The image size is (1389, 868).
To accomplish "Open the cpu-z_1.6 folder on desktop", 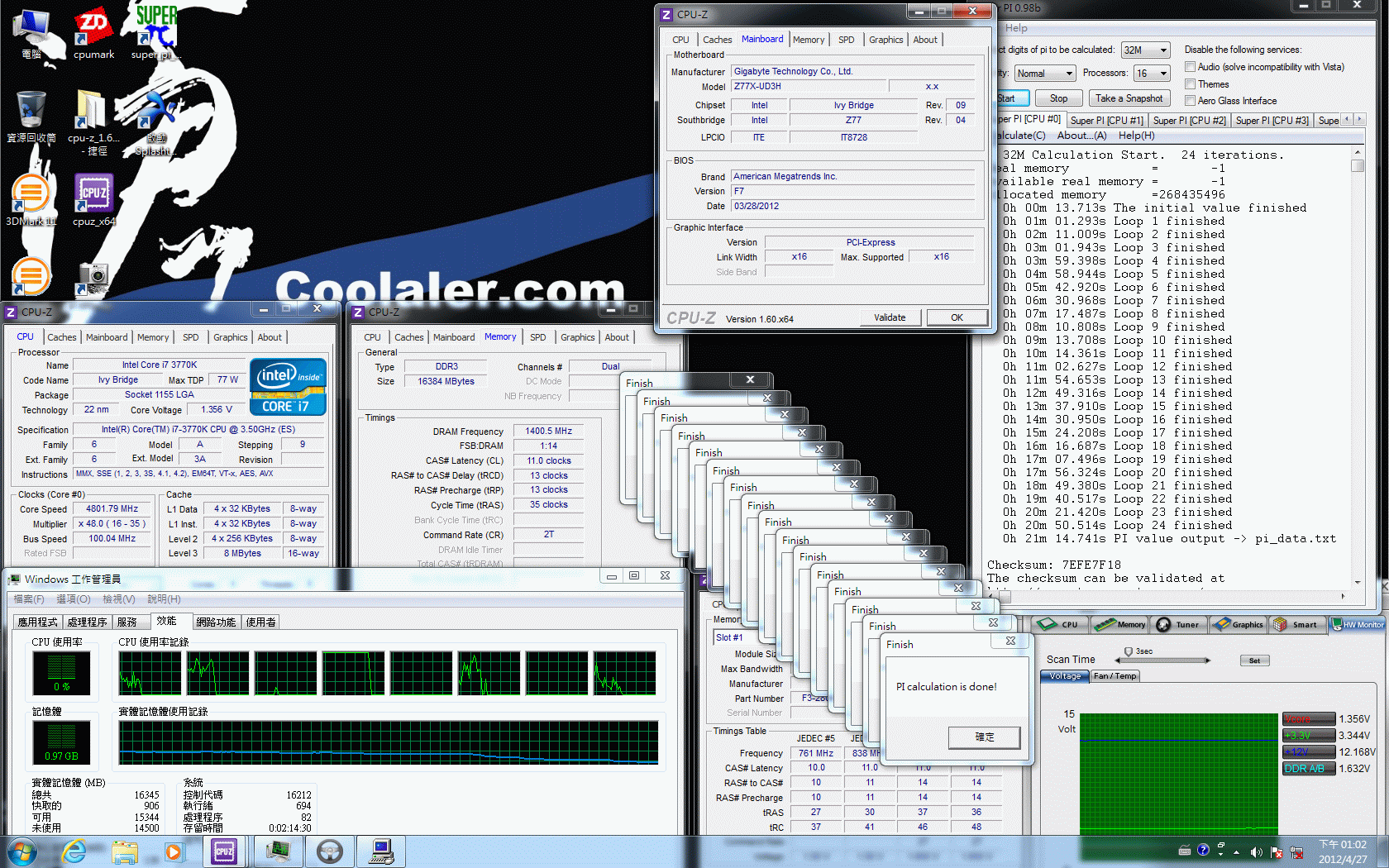I will pos(93,122).
